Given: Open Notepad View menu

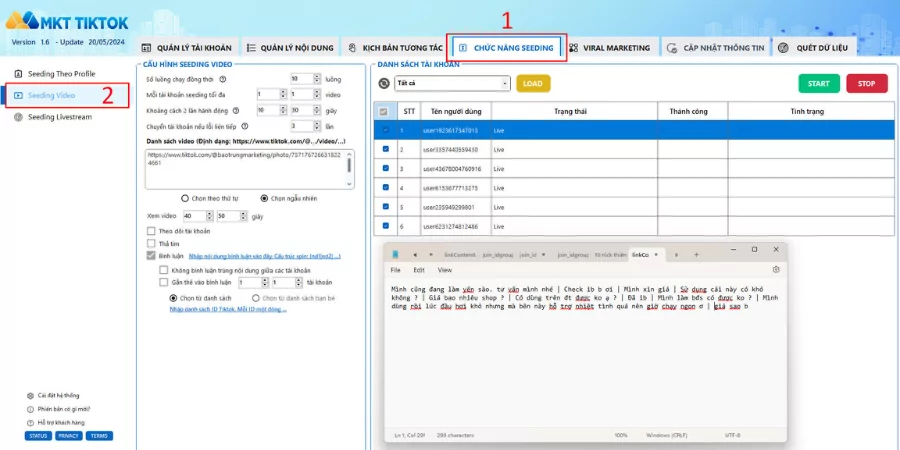Looking at the screenshot, I should (445, 270).
